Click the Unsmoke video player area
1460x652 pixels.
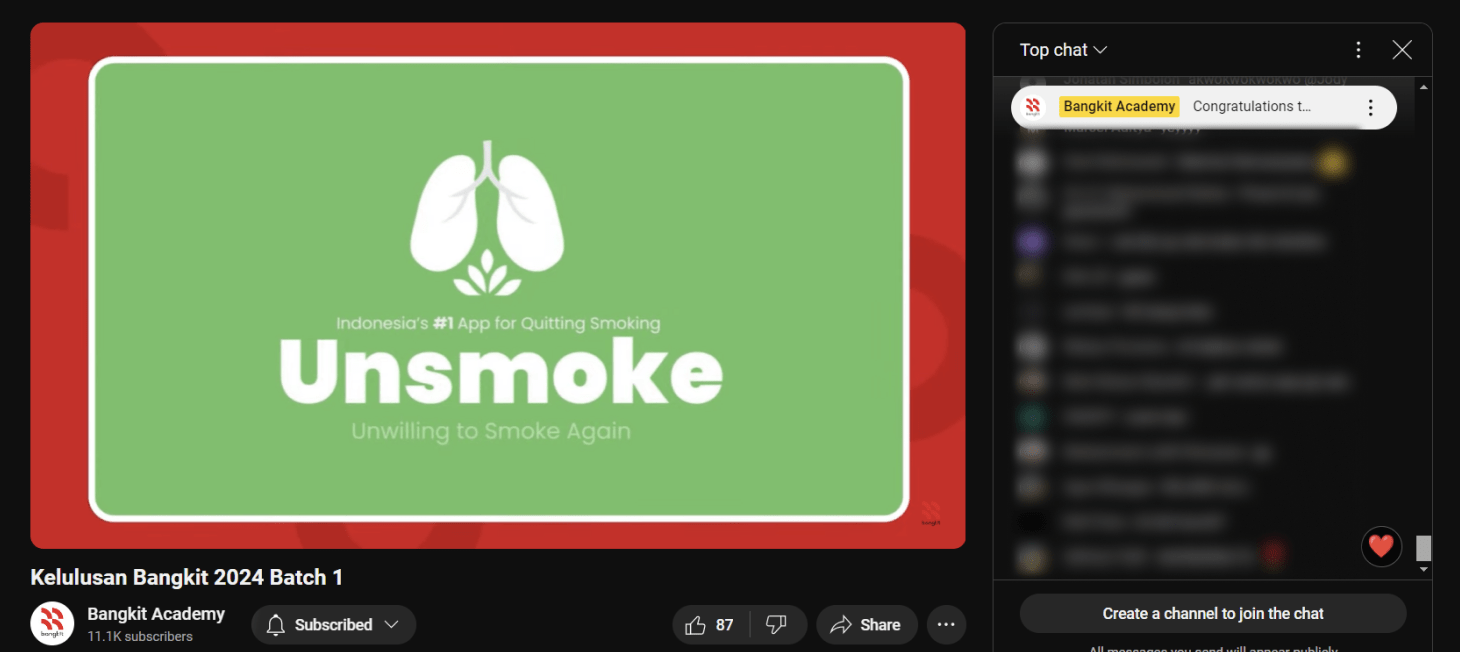click(x=498, y=286)
